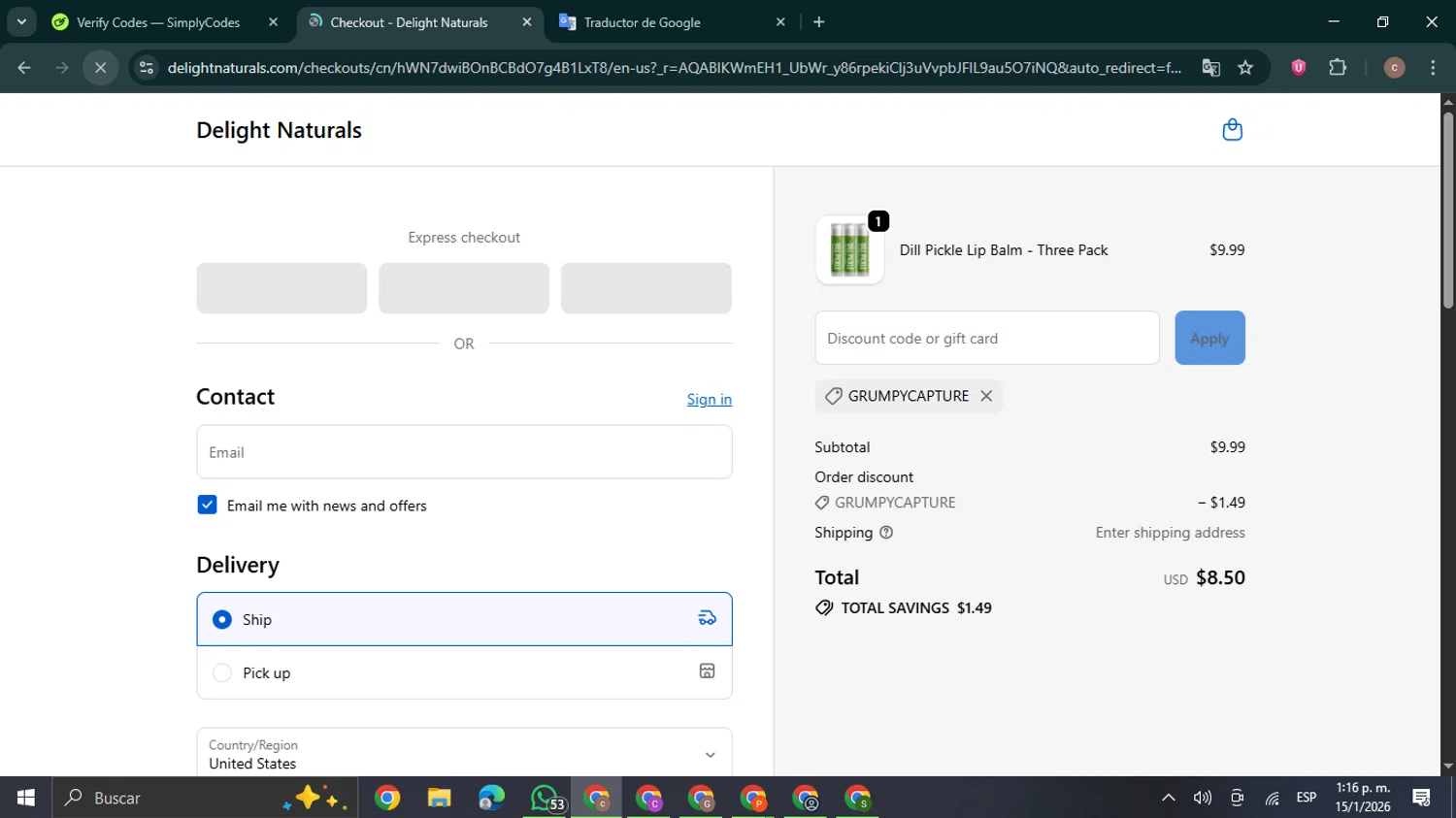Close the Traductor de Google tab
This screenshot has height=818, width=1456.
[780, 22]
